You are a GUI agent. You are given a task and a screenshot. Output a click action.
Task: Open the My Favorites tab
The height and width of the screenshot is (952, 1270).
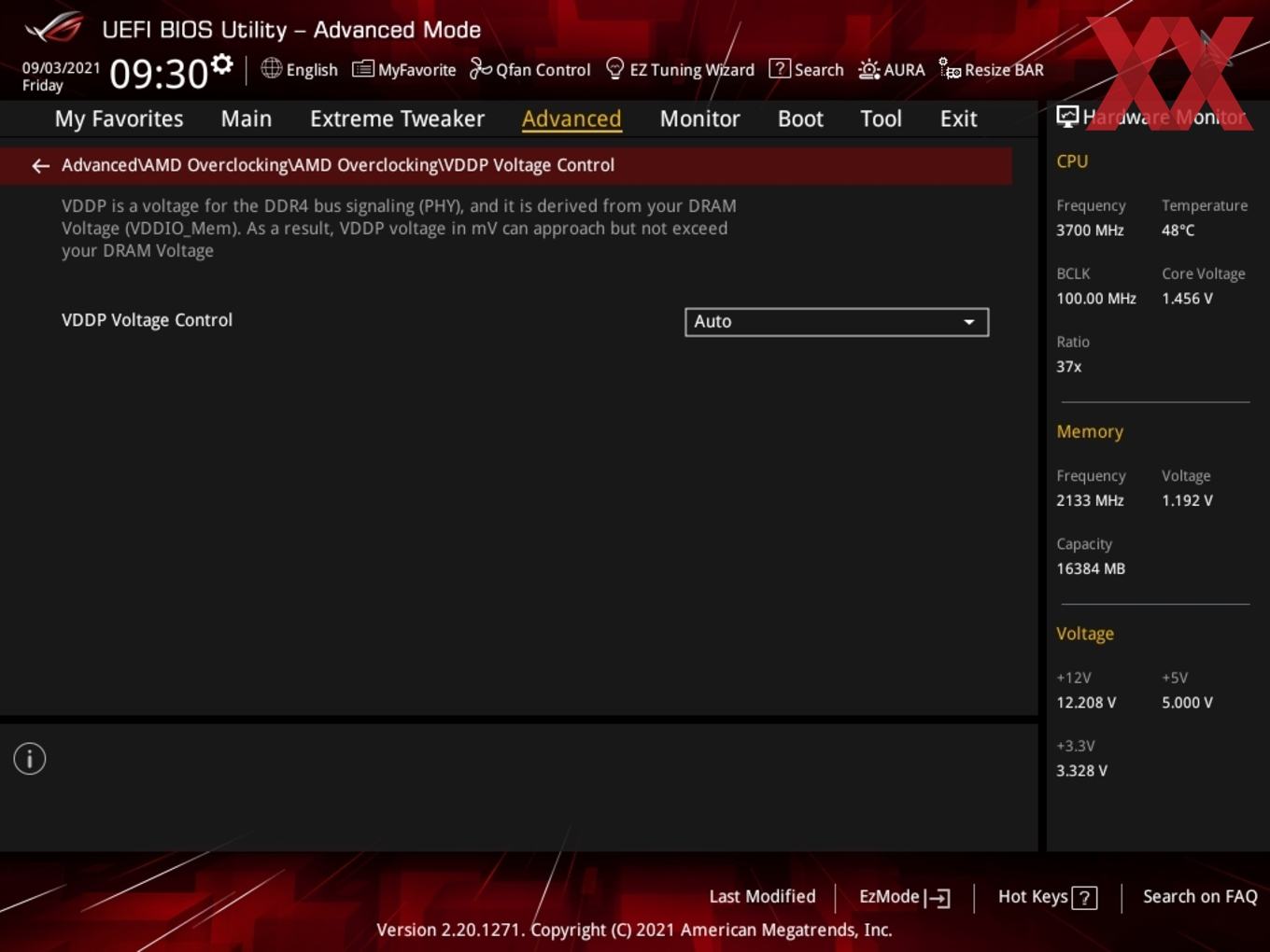(119, 119)
